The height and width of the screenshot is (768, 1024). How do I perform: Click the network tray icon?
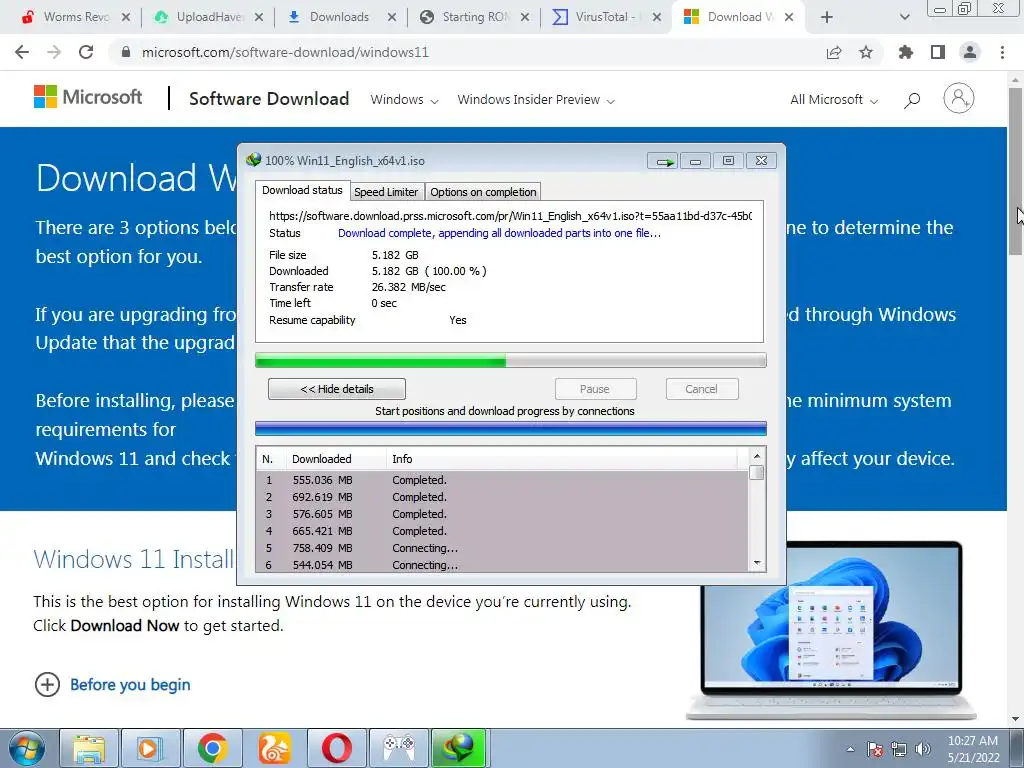click(x=899, y=749)
